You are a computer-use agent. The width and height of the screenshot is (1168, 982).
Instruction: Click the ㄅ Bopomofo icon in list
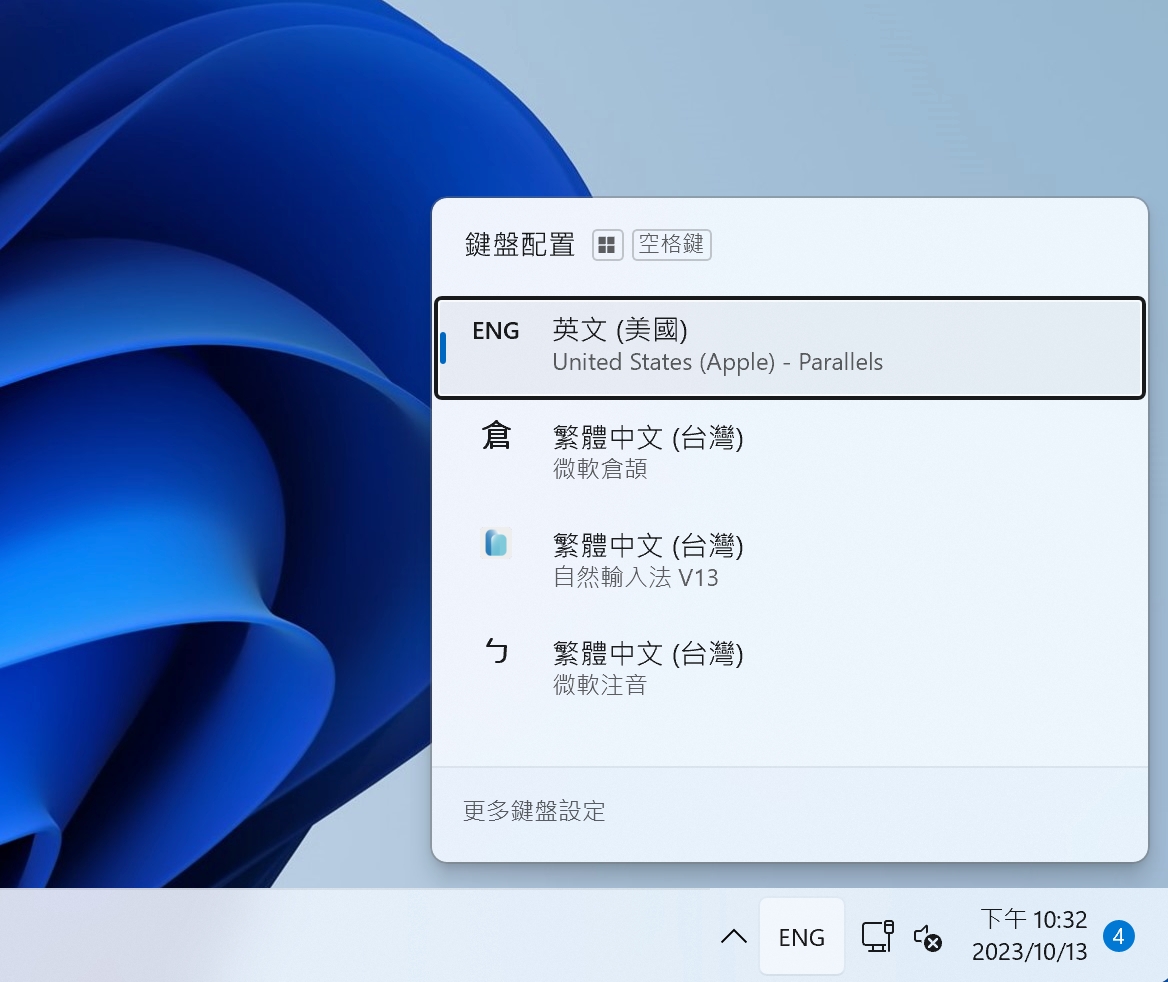point(496,650)
